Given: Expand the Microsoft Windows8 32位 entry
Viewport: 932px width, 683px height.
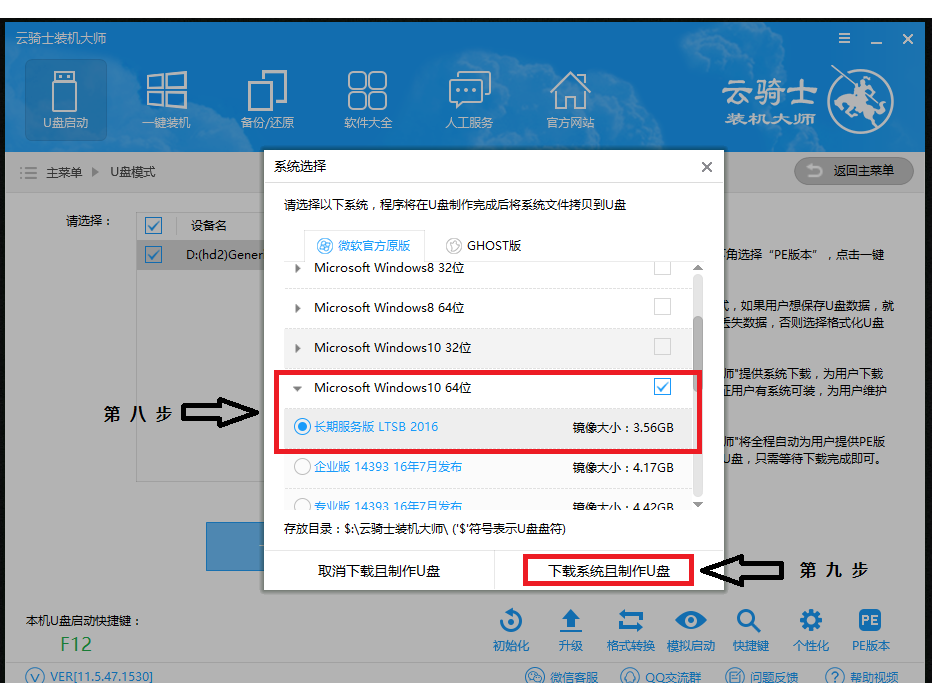Looking at the screenshot, I should tap(298, 269).
